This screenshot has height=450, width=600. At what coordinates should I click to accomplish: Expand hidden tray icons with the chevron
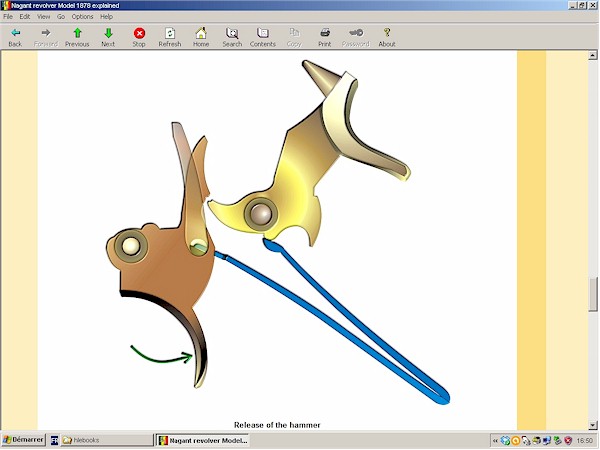point(495,441)
